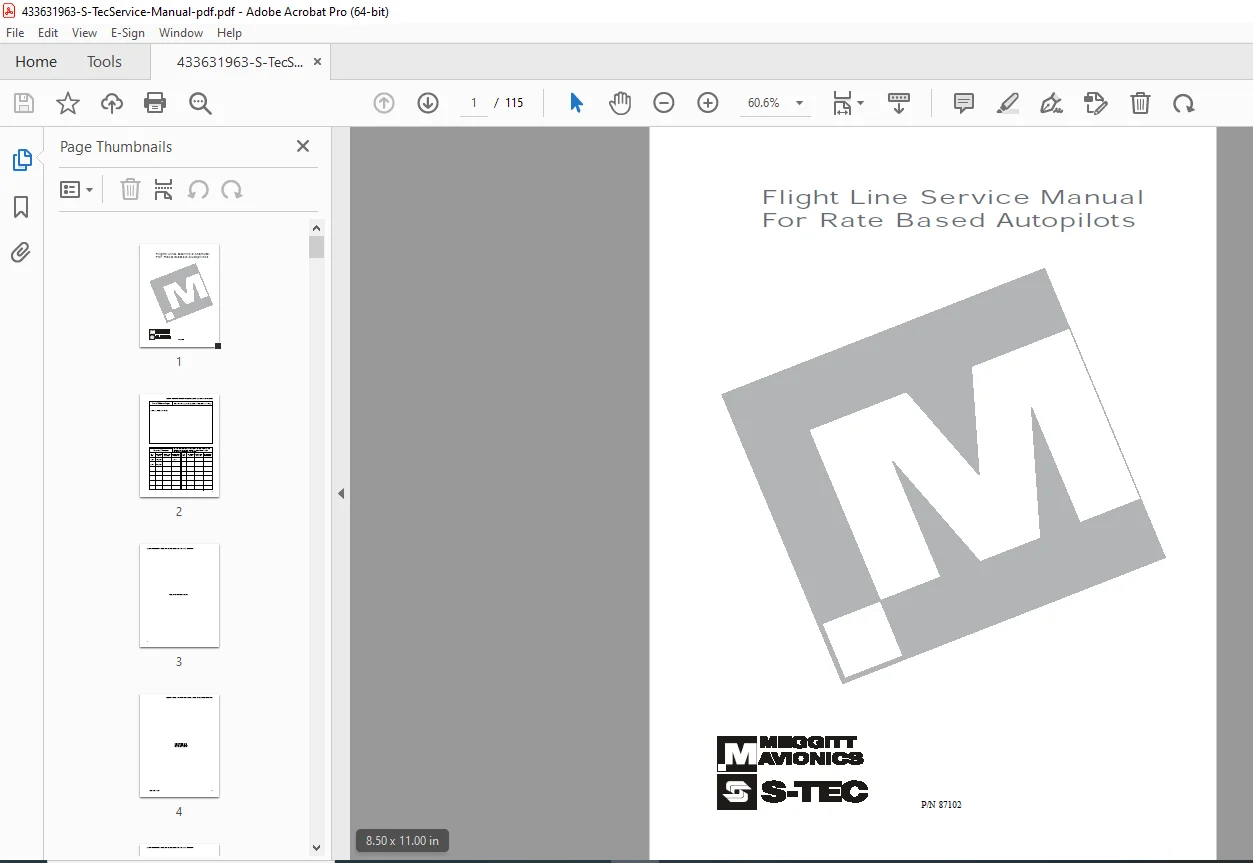Click the '115' total page count

click(x=514, y=103)
